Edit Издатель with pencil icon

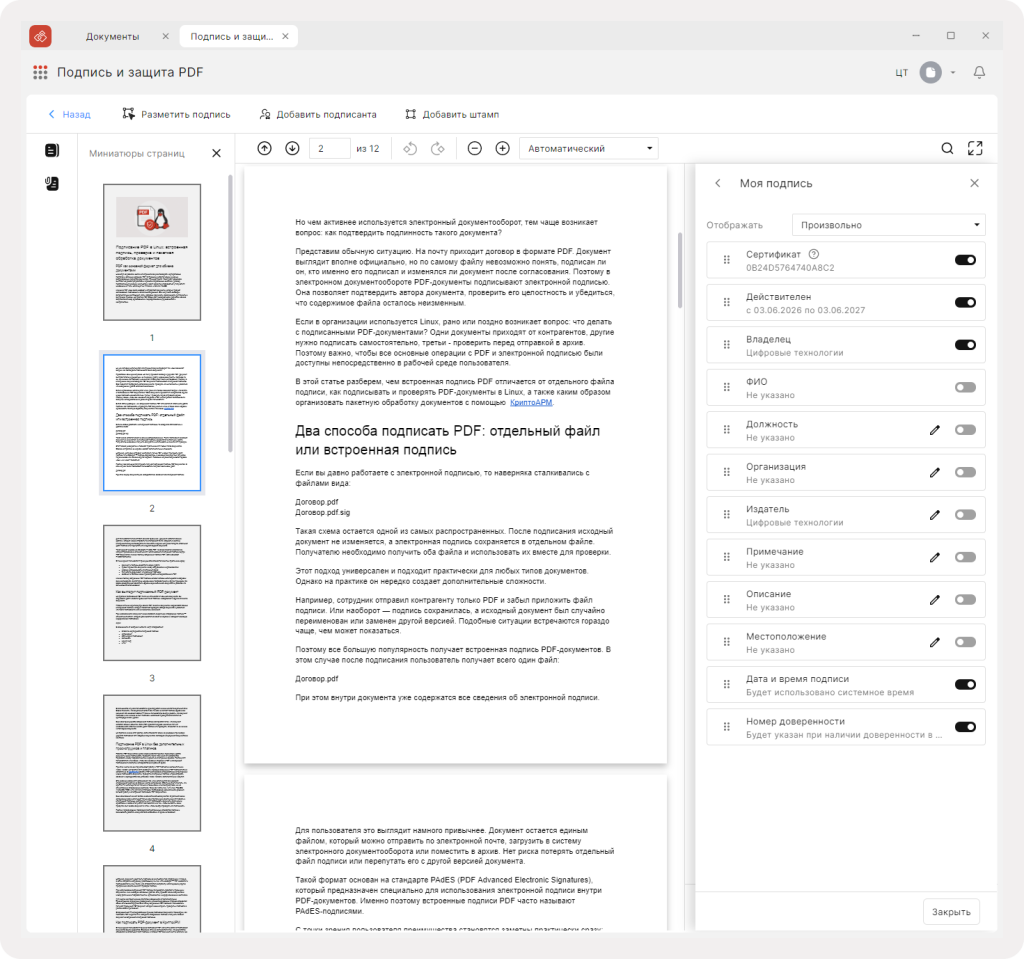pyautogui.click(x=935, y=515)
